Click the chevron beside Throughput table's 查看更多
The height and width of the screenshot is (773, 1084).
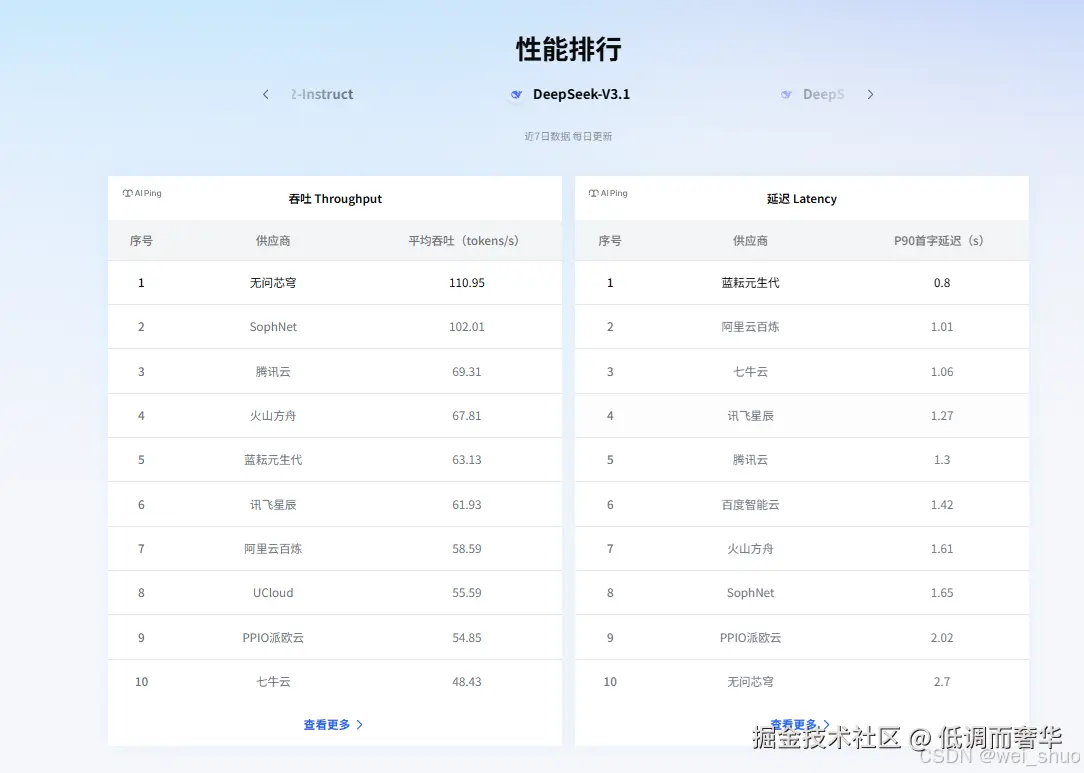[358, 725]
